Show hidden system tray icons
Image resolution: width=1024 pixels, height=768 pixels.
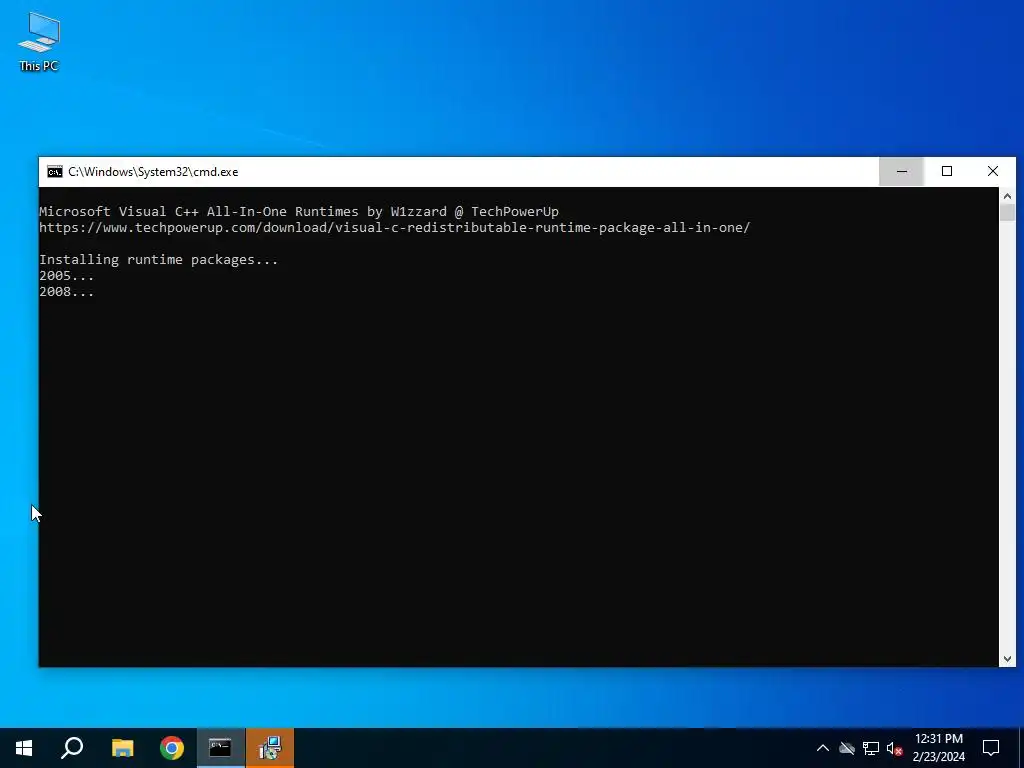pos(823,748)
